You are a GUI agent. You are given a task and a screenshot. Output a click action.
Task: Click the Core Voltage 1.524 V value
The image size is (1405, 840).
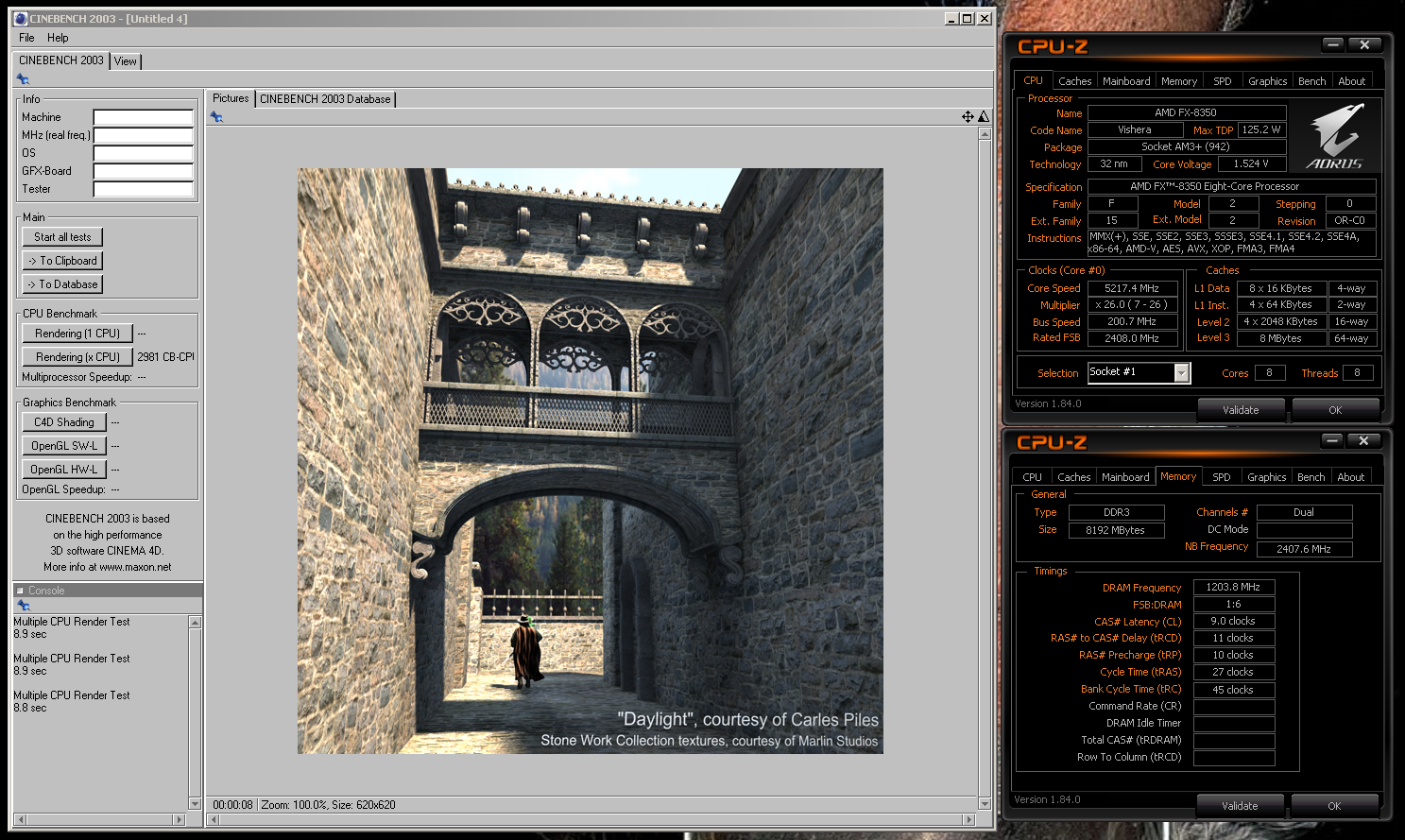[x=1251, y=163]
